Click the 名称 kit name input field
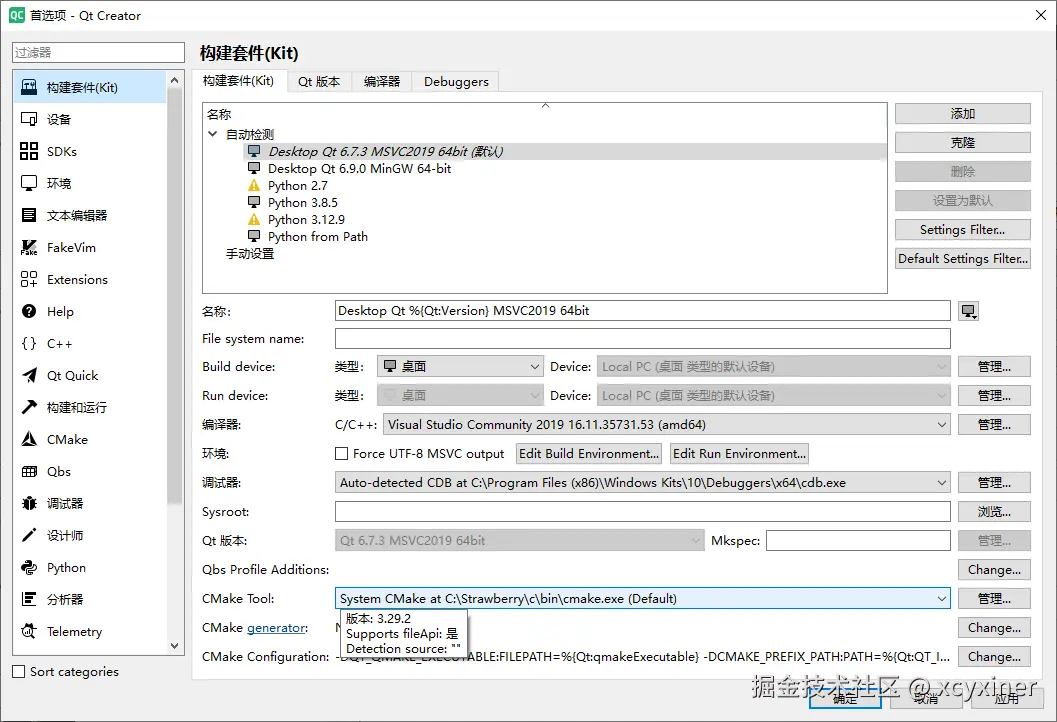This screenshot has height=722, width=1057. (x=642, y=311)
